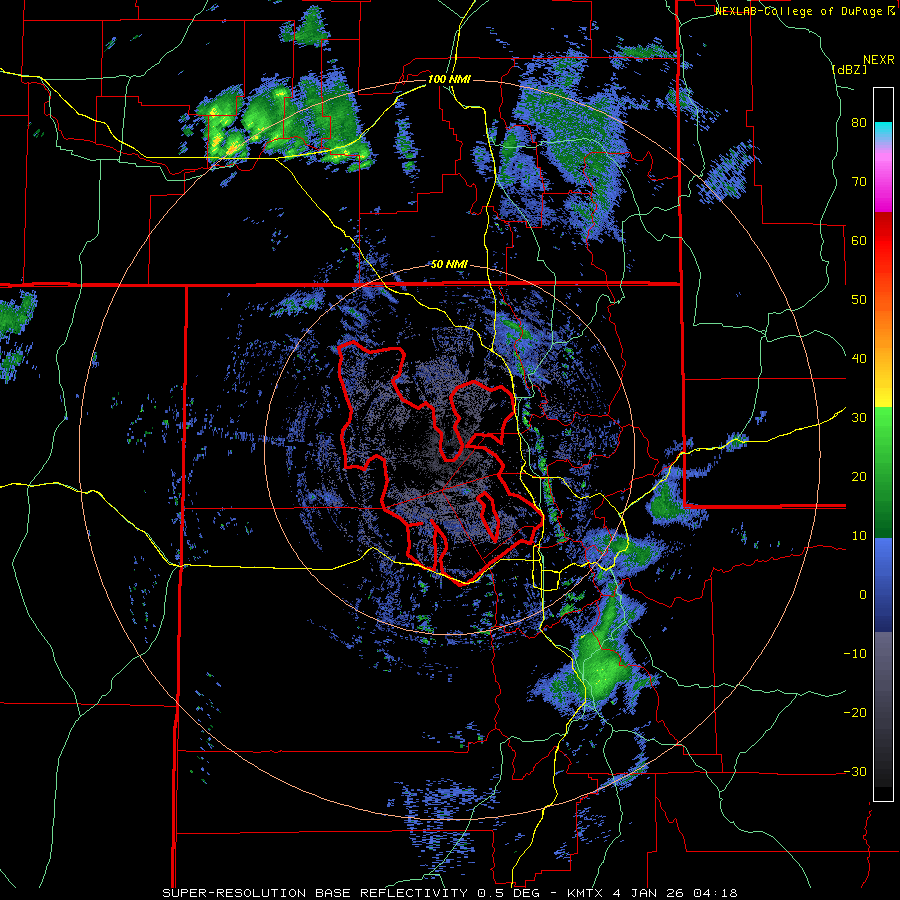Click the blue band of the color bar
The height and width of the screenshot is (900, 900).
click(x=883, y=585)
